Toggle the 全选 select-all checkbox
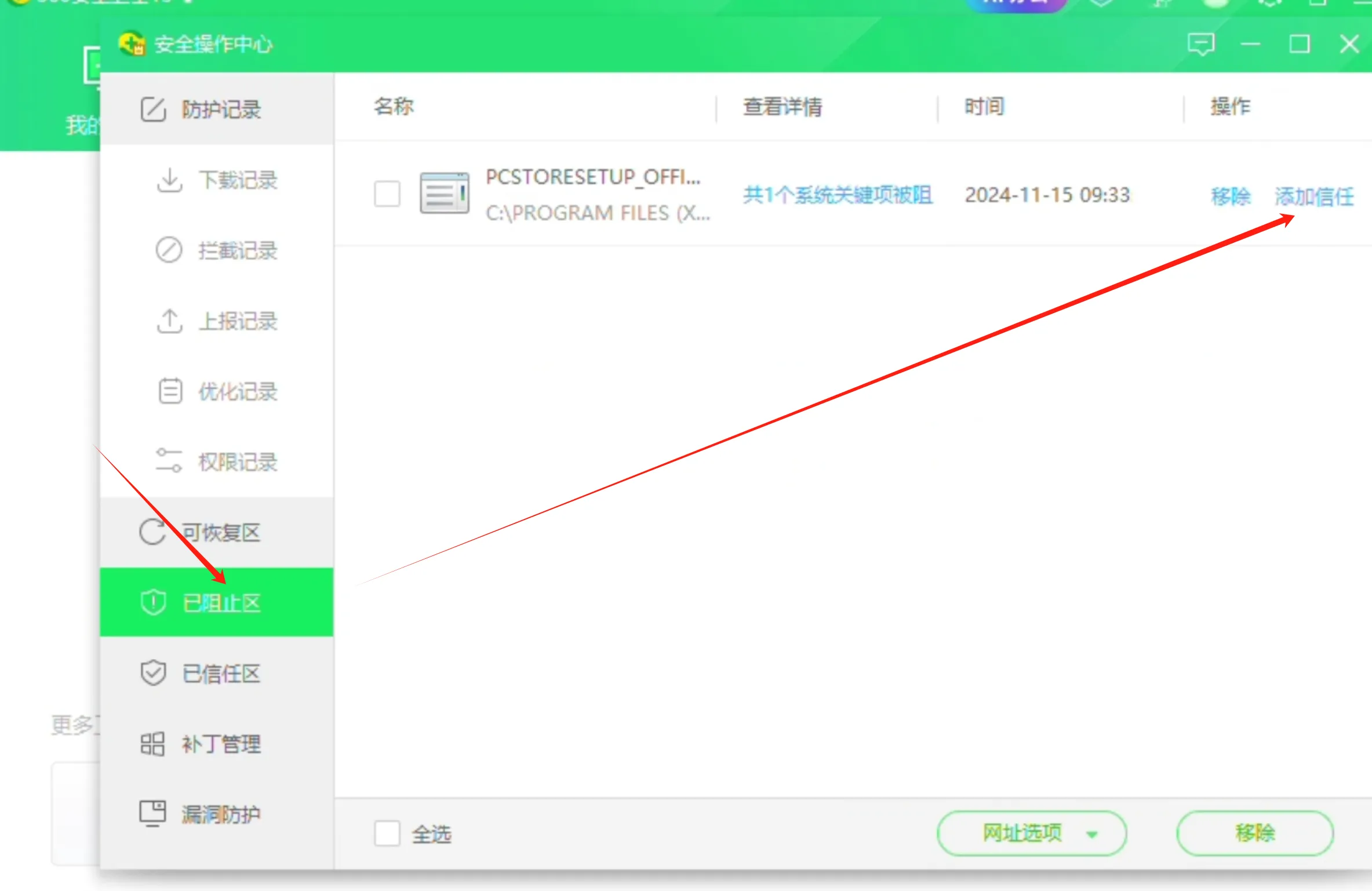1372x891 pixels. tap(387, 834)
